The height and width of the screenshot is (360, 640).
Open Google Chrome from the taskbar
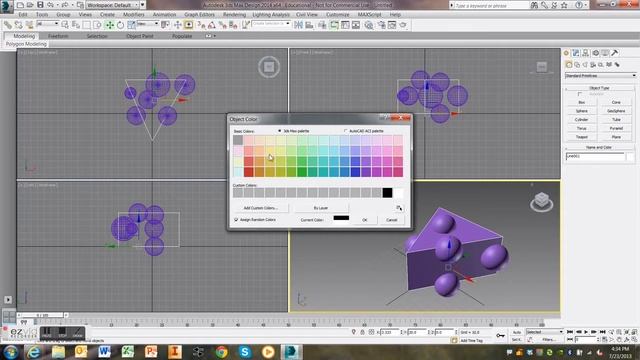(221, 351)
